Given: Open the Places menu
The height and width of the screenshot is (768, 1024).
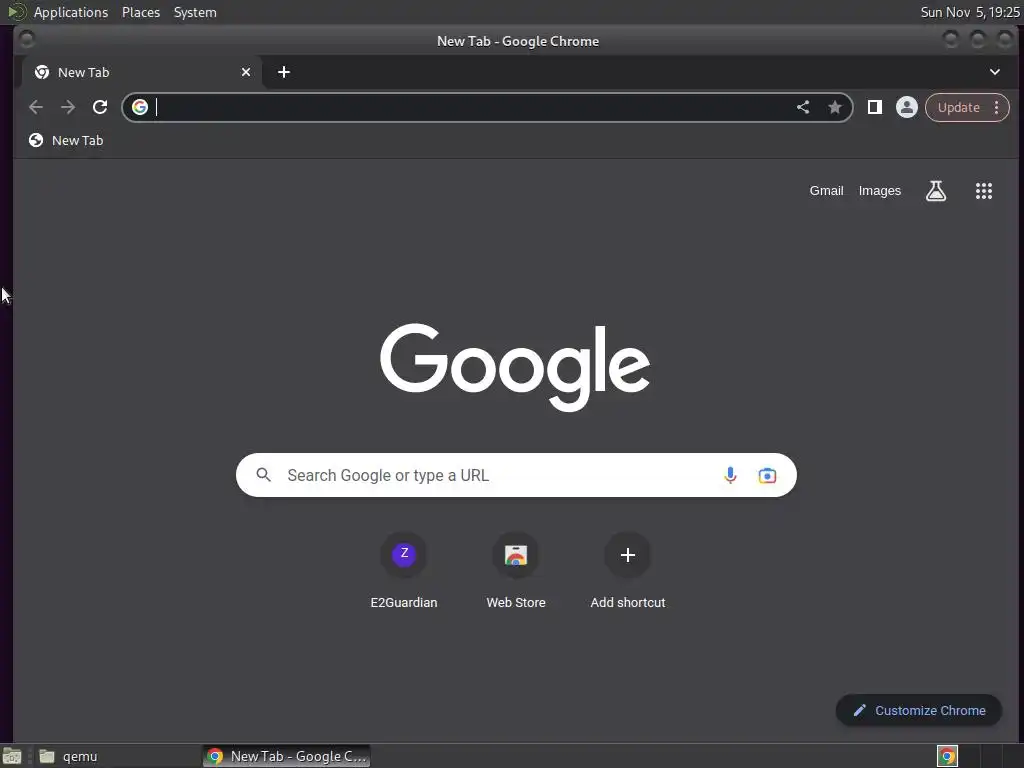Looking at the screenshot, I should (x=140, y=12).
